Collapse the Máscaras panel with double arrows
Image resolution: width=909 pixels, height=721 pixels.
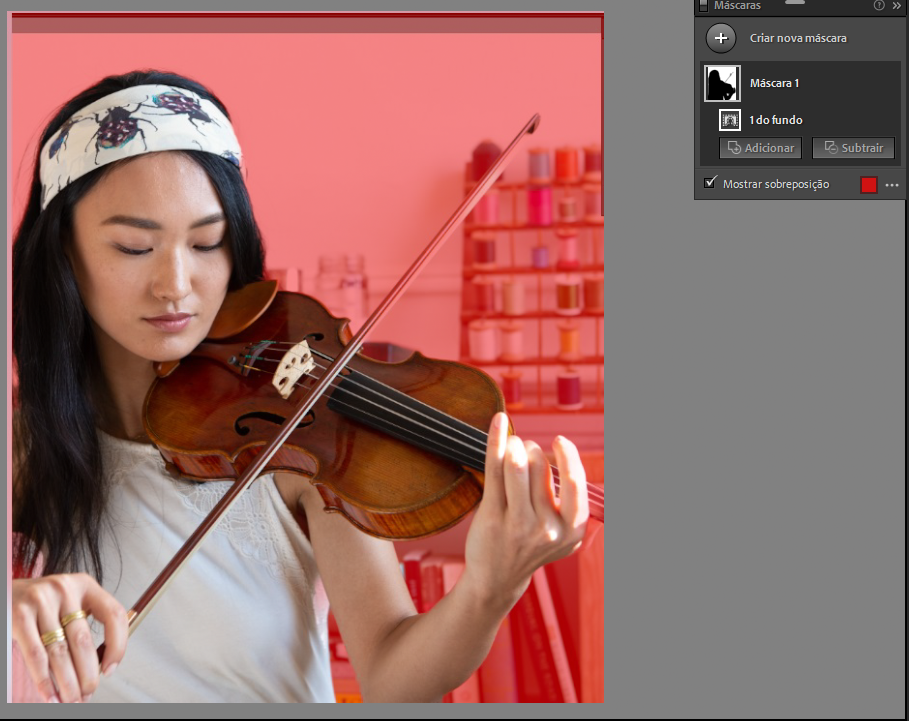click(x=897, y=5)
